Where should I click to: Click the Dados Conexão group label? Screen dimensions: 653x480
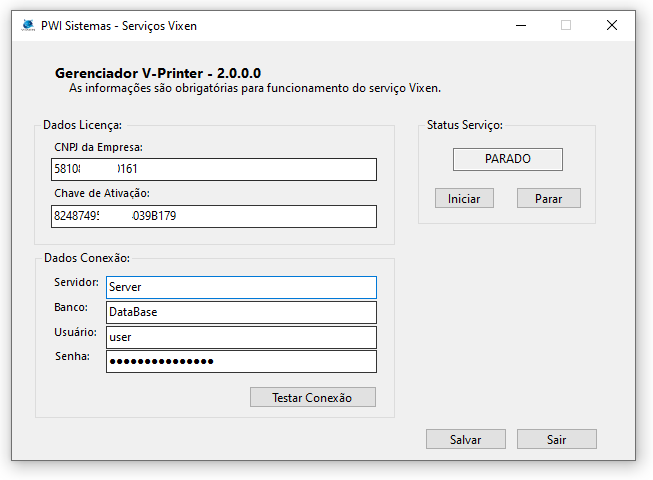tap(87, 258)
